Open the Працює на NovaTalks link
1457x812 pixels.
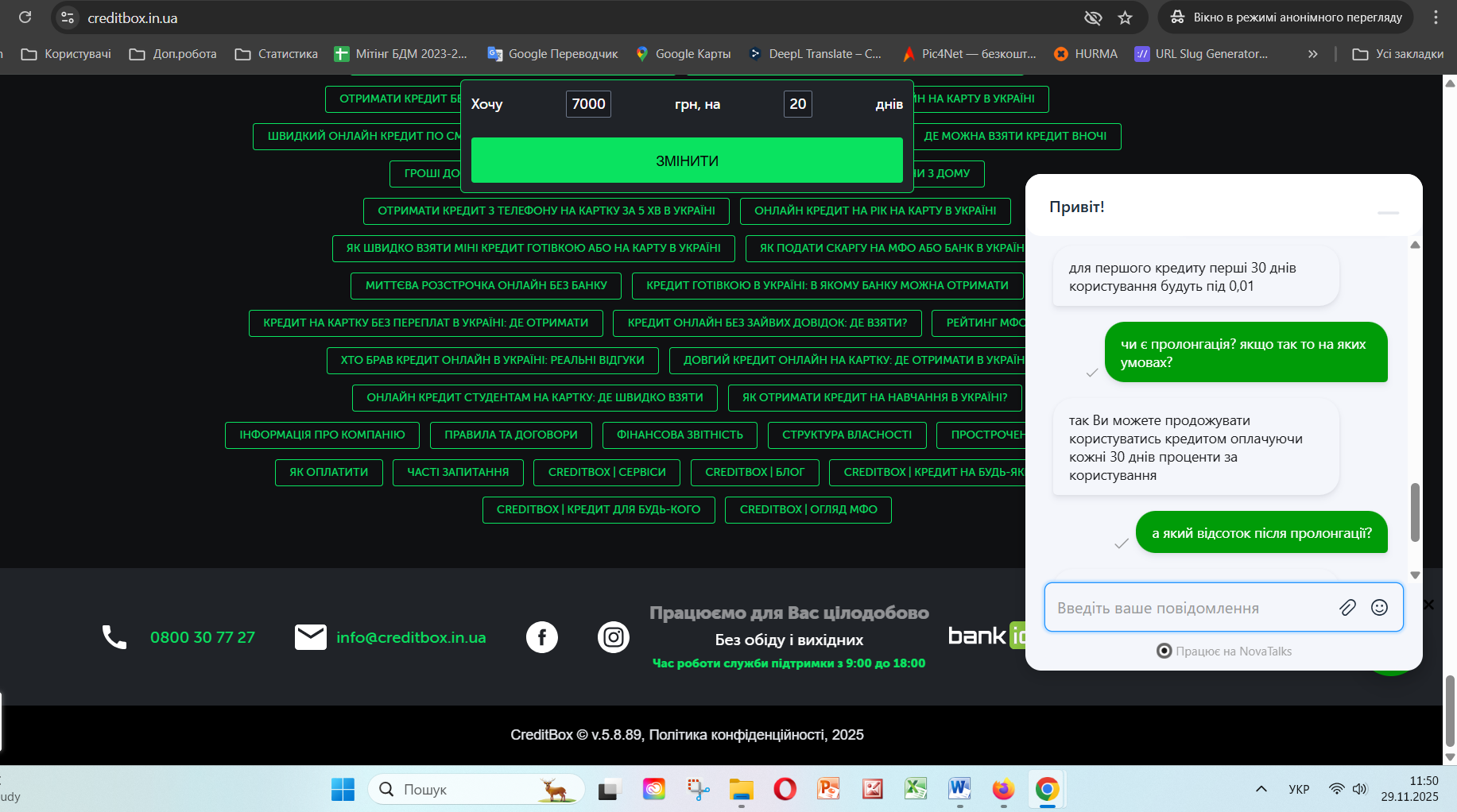pos(1224,652)
